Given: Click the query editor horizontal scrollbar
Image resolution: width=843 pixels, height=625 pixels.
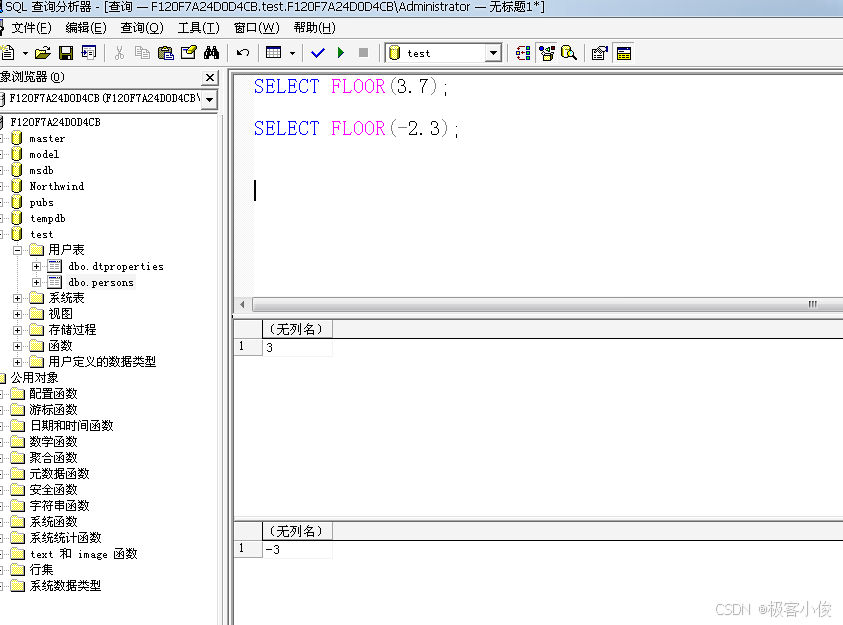Looking at the screenshot, I should coord(547,305).
